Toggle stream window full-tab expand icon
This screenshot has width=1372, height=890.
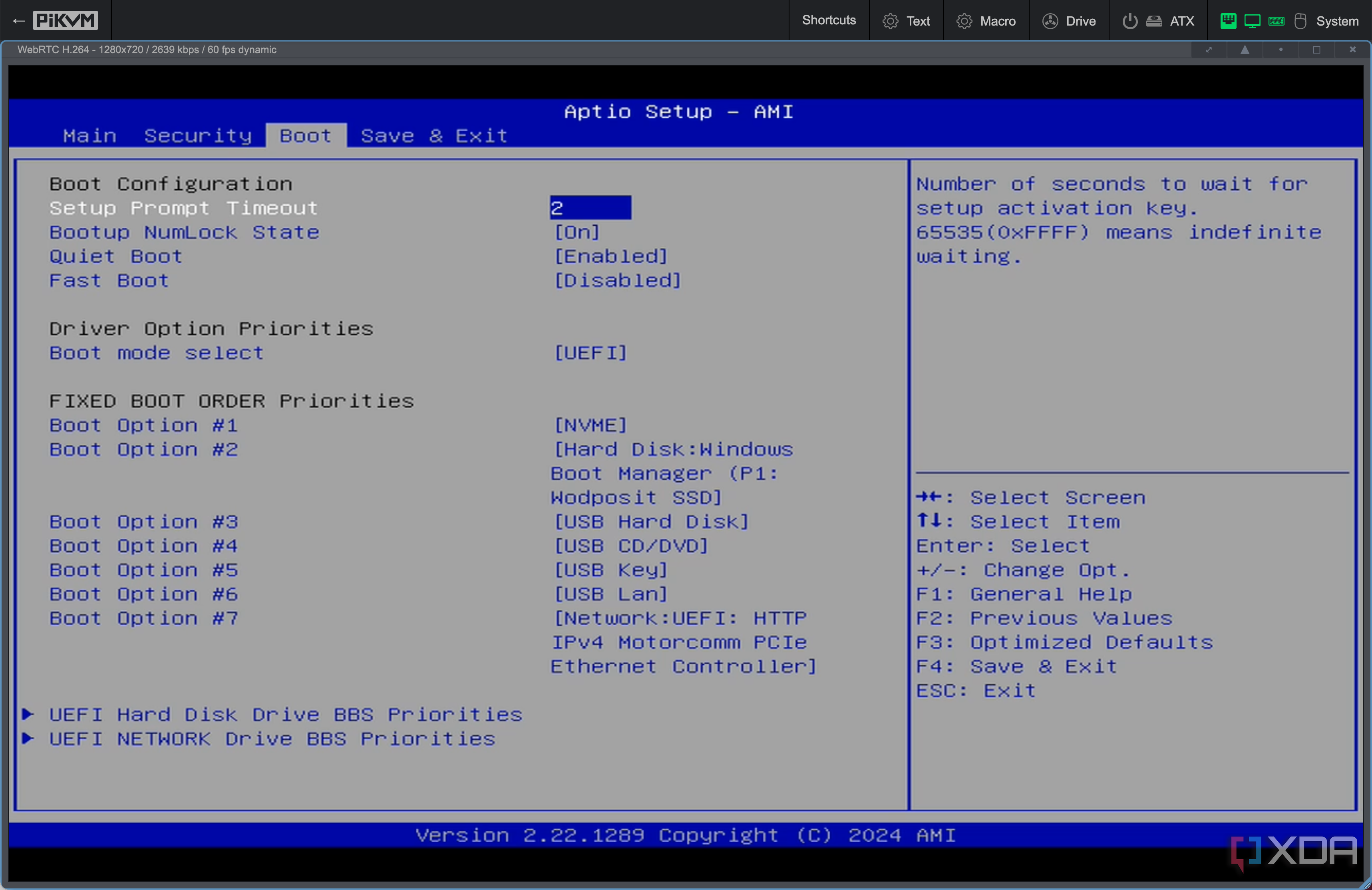[x=1209, y=50]
